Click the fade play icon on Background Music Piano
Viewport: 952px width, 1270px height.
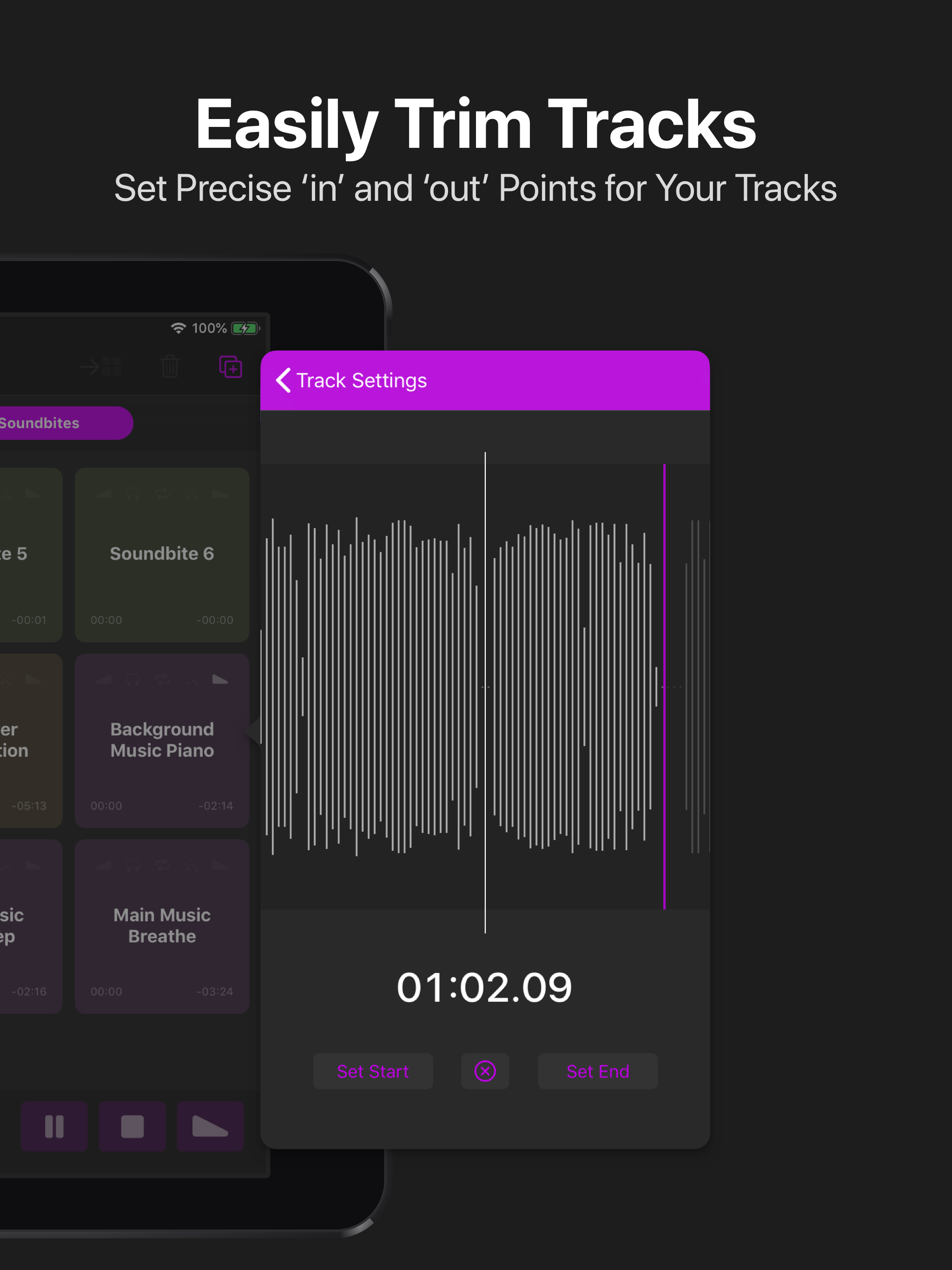click(x=220, y=679)
